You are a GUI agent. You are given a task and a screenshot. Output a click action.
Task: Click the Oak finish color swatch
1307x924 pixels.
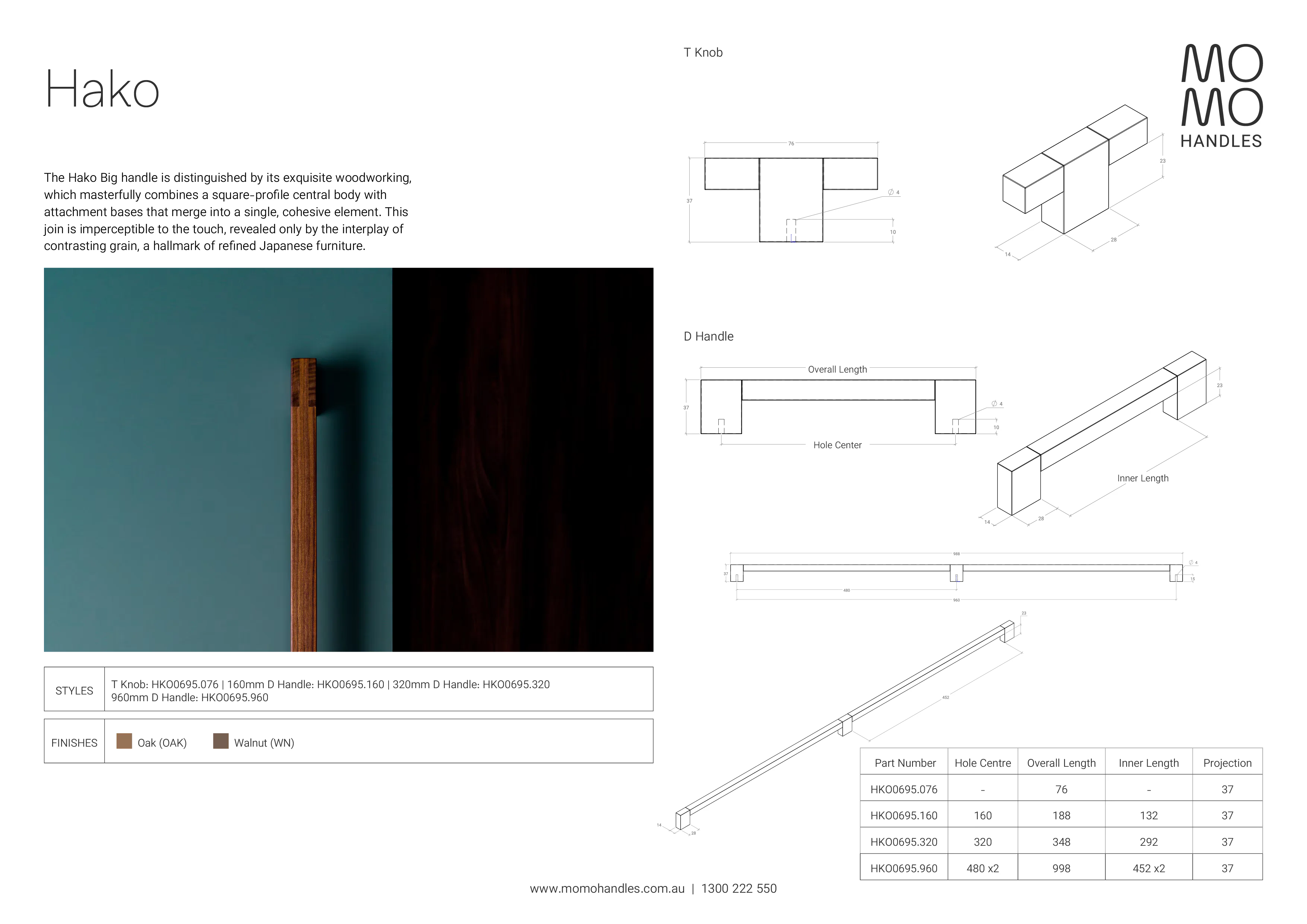pyautogui.click(x=125, y=741)
